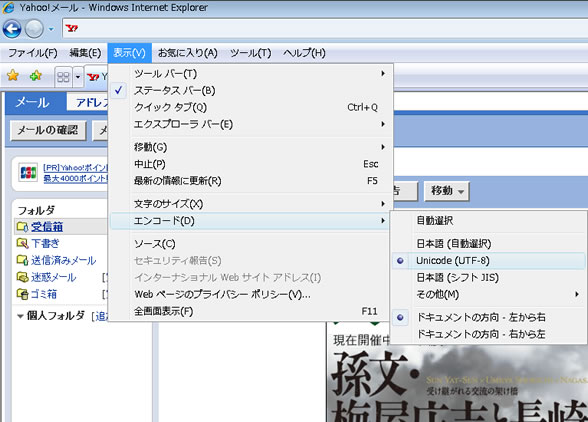Click the greyed Forward navigation button
The image size is (588, 422).
click(34, 29)
